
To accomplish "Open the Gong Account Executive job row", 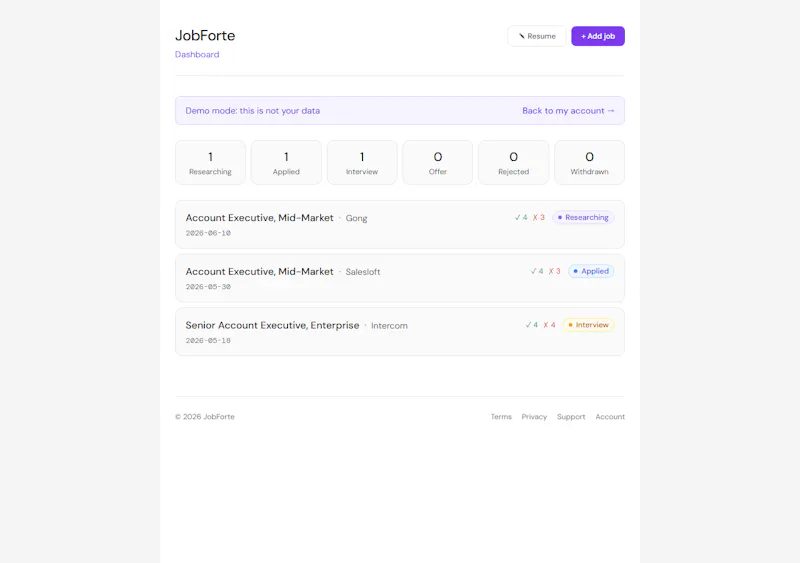I will click(399, 225).
